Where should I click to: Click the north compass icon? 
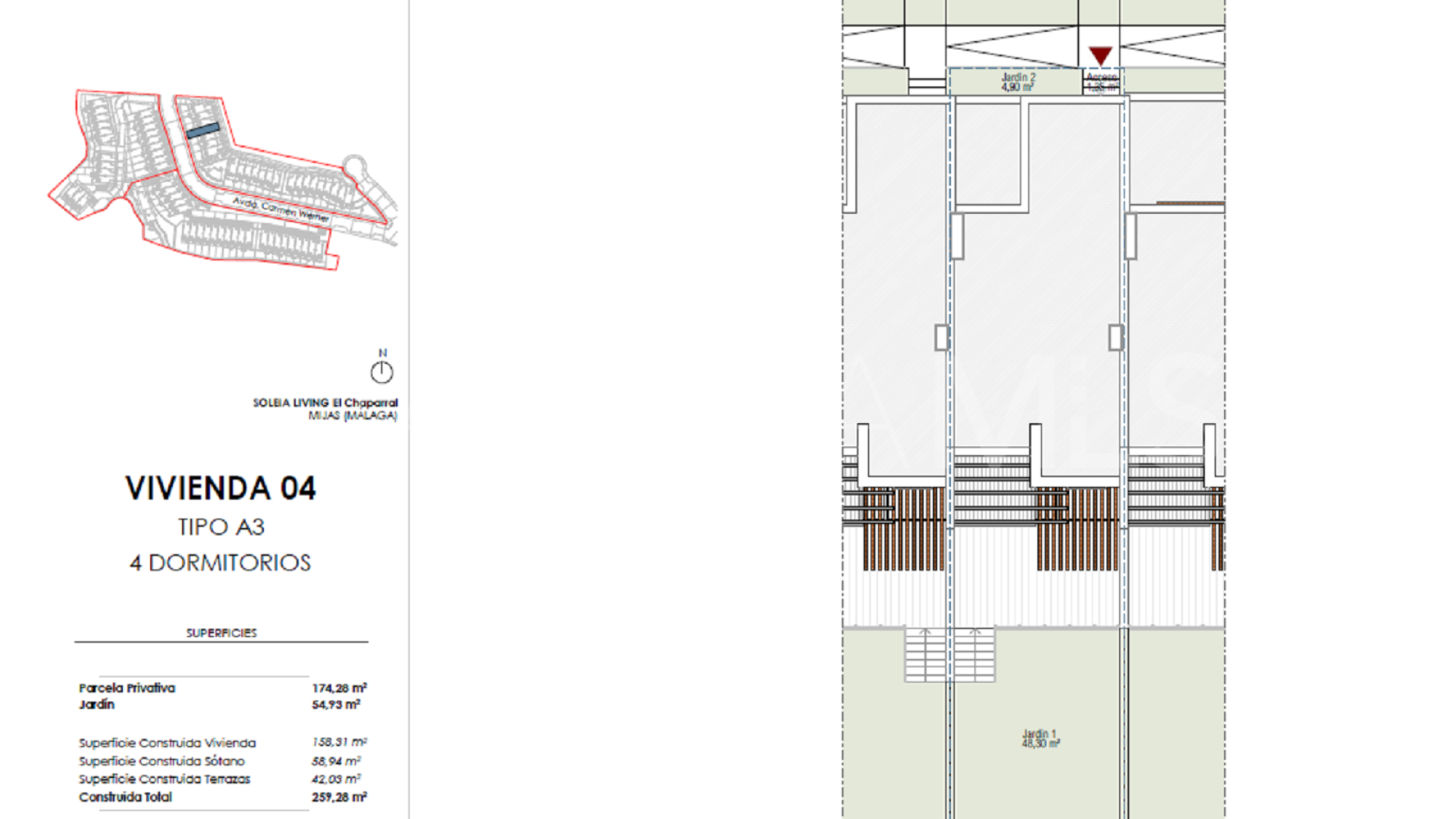[381, 372]
